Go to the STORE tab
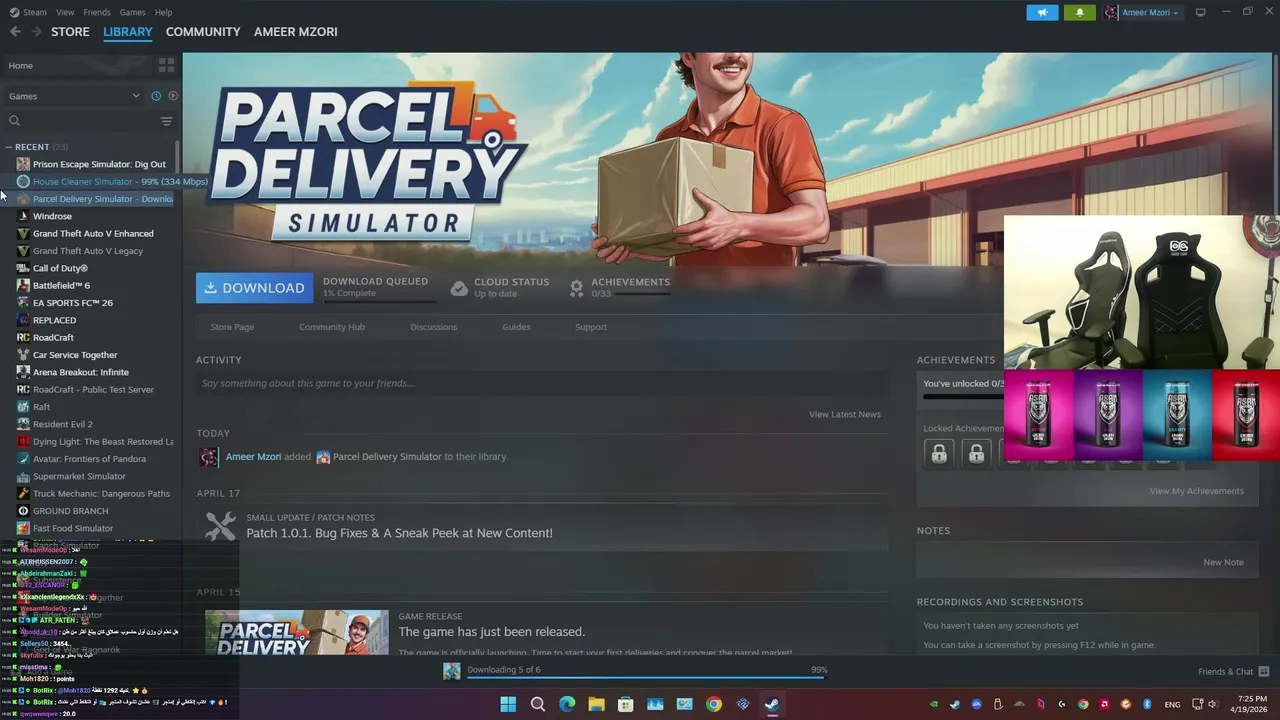 tap(70, 32)
